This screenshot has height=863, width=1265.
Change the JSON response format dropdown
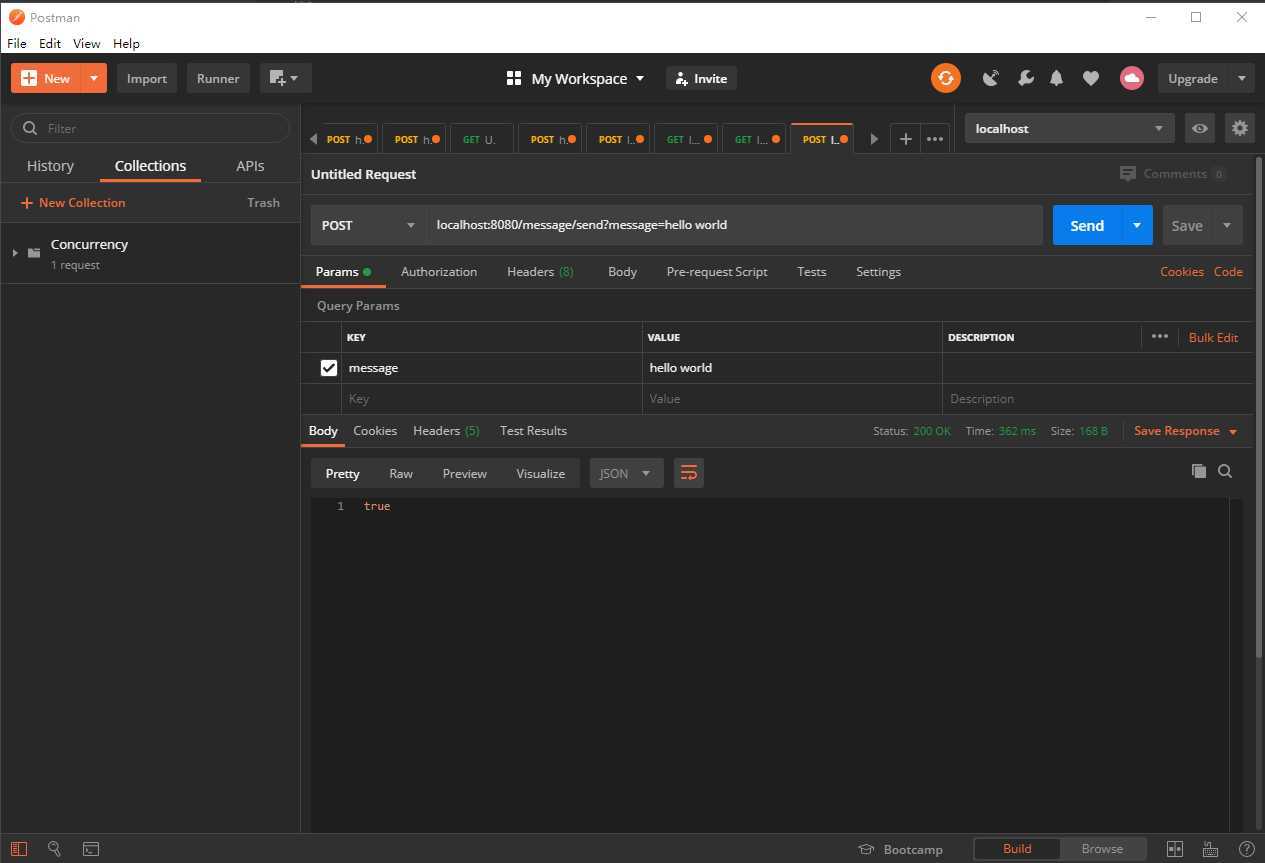626,473
